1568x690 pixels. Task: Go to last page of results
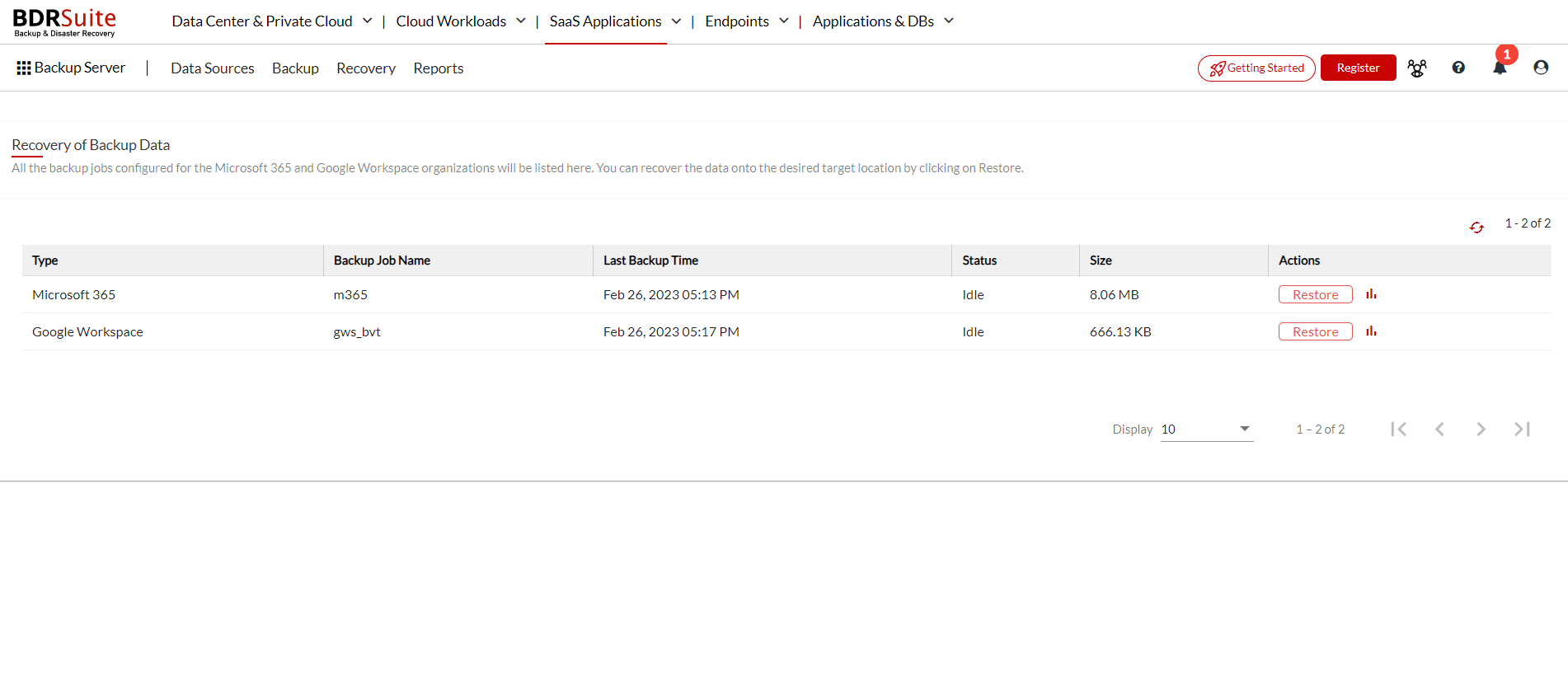coord(1522,429)
